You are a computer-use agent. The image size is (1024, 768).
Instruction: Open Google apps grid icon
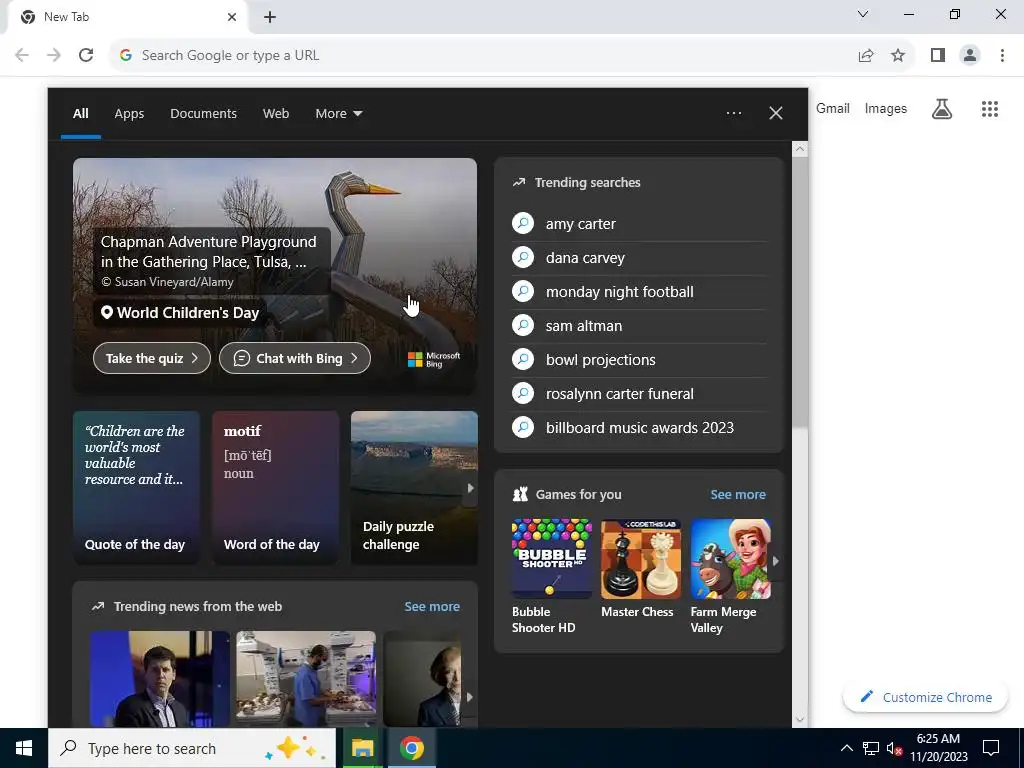pyautogui.click(x=990, y=109)
